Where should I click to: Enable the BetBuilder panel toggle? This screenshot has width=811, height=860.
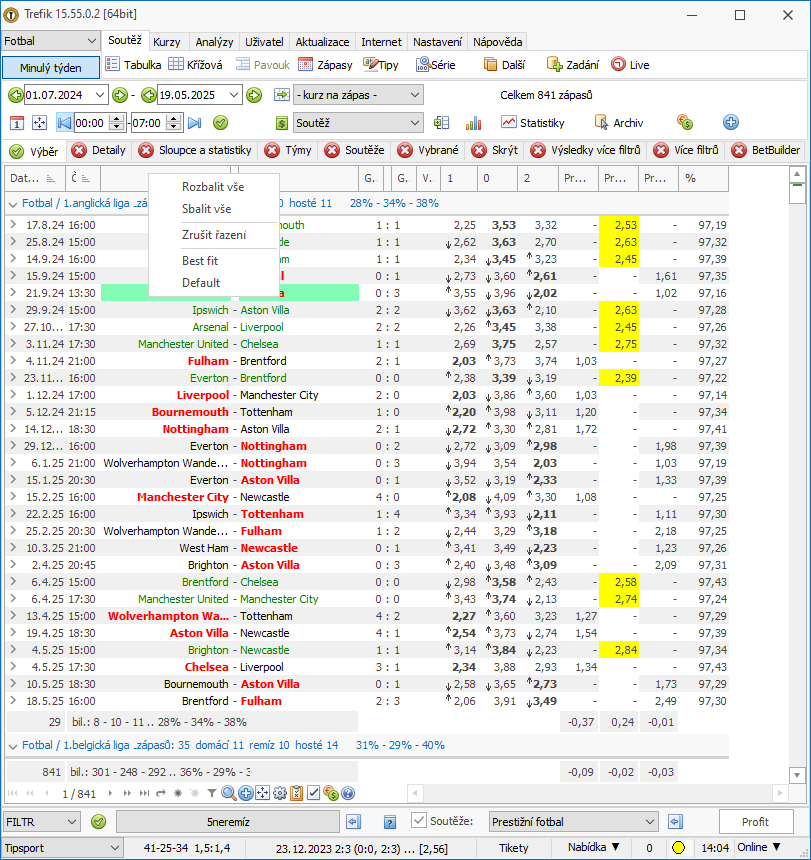coord(767,150)
